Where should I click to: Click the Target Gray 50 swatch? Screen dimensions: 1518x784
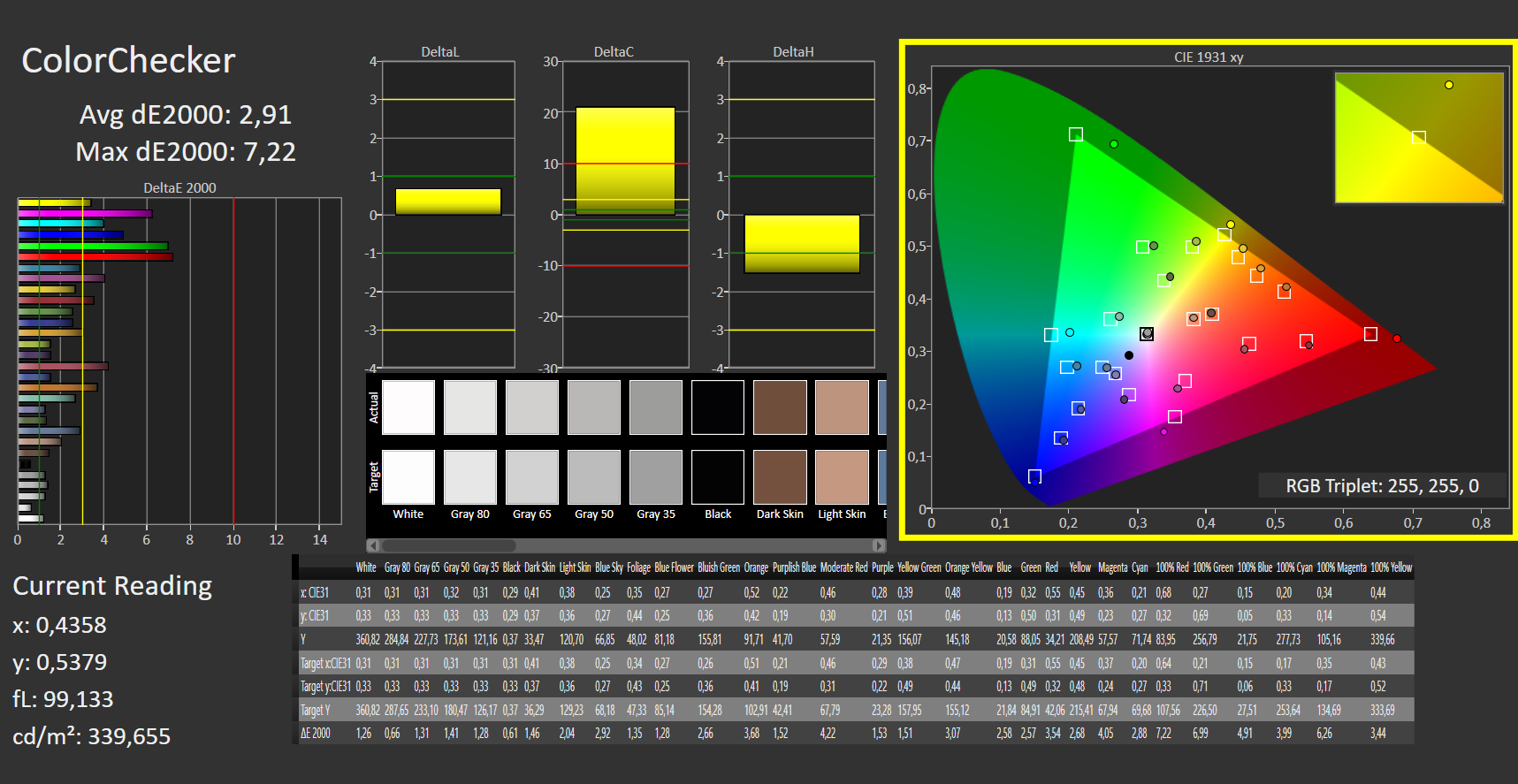click(594, 477)
